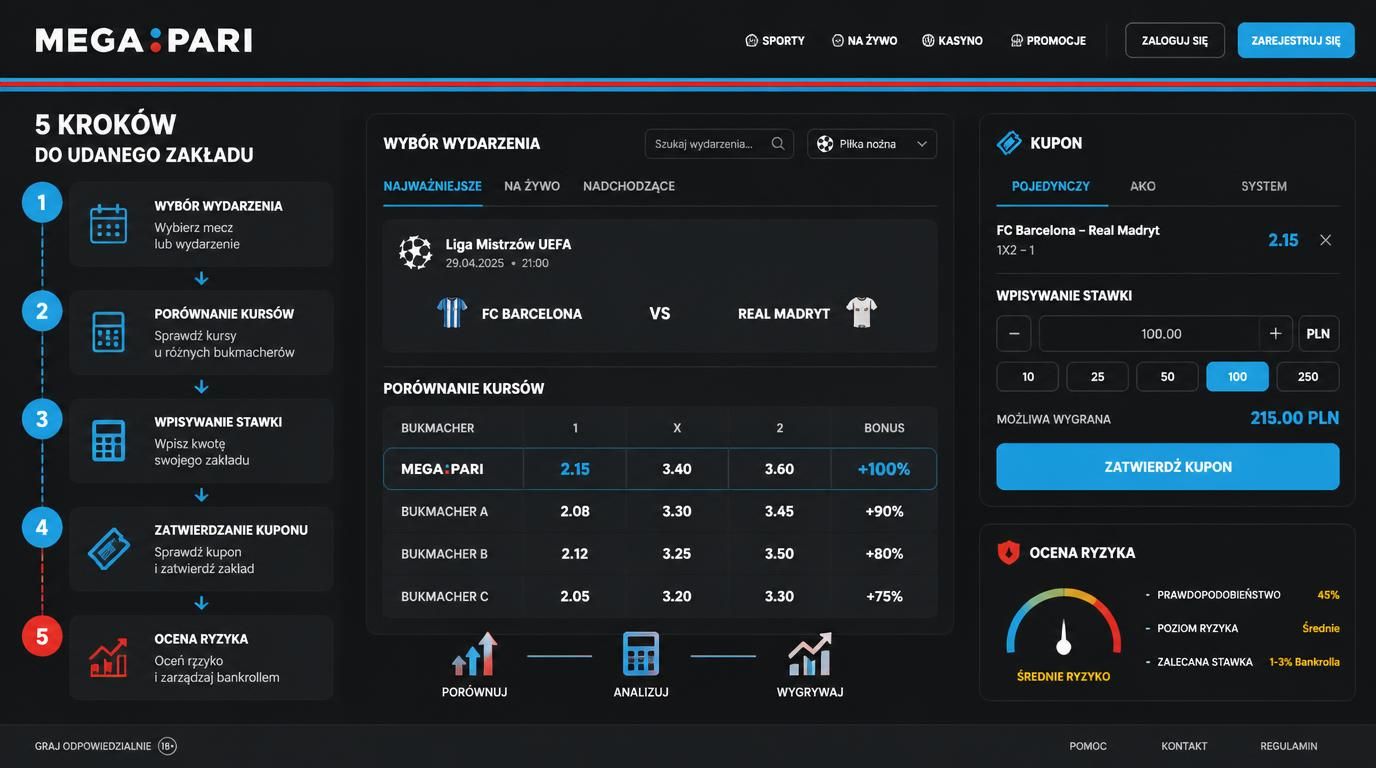1376x768 pixels.
Task: Click the calculator icon beside Wpisywanie stawki step
Action: point(108,440)
